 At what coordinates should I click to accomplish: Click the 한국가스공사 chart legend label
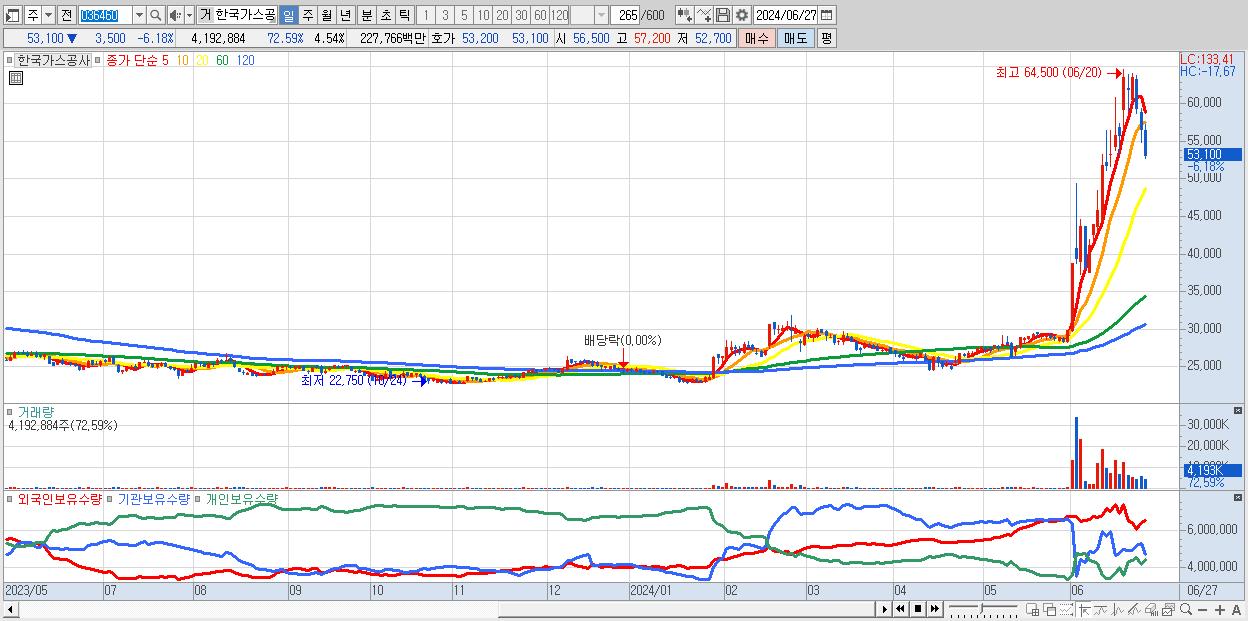click(x=54, y=60)
